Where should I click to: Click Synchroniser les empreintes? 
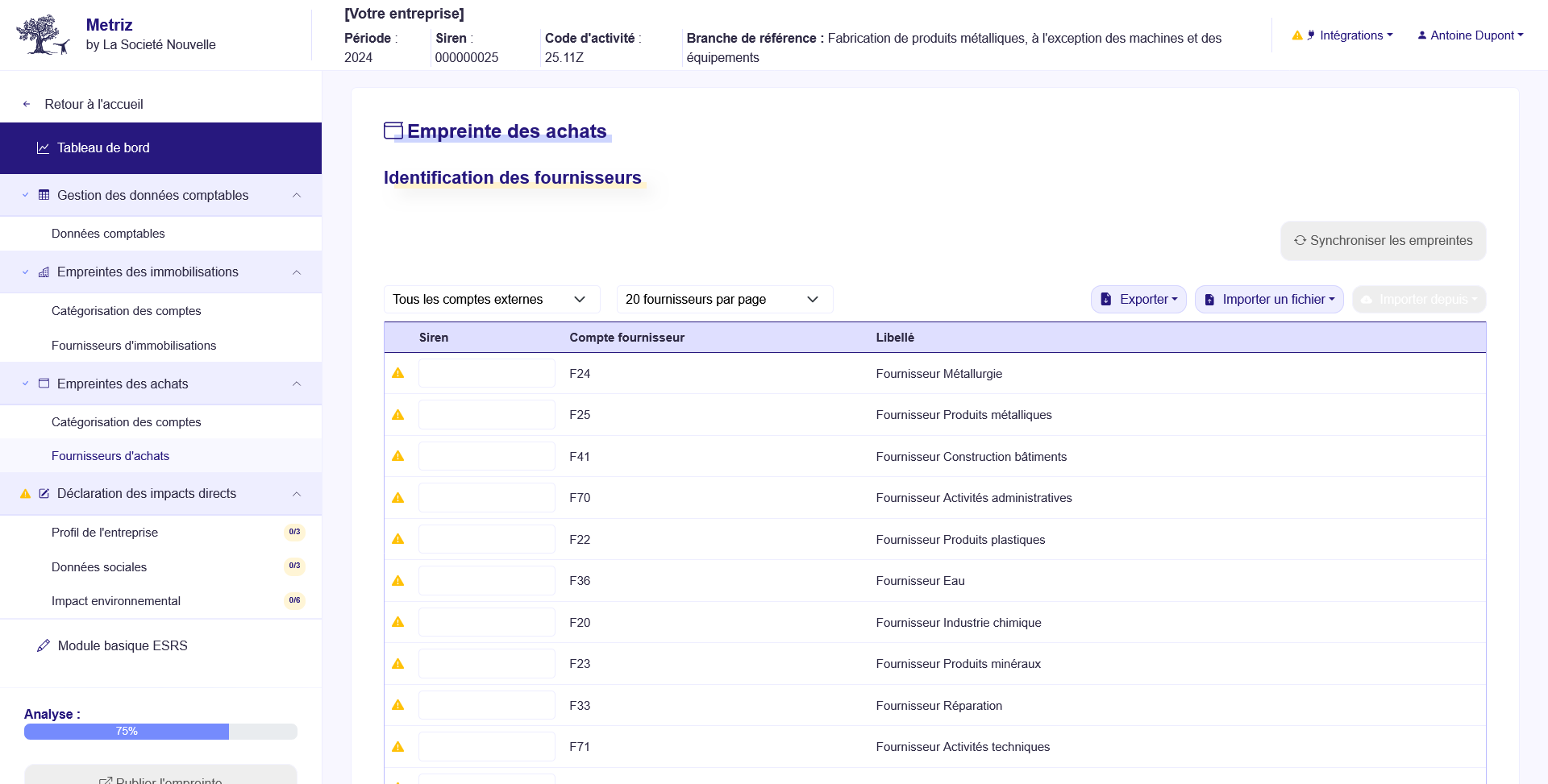click(1382, 241)
